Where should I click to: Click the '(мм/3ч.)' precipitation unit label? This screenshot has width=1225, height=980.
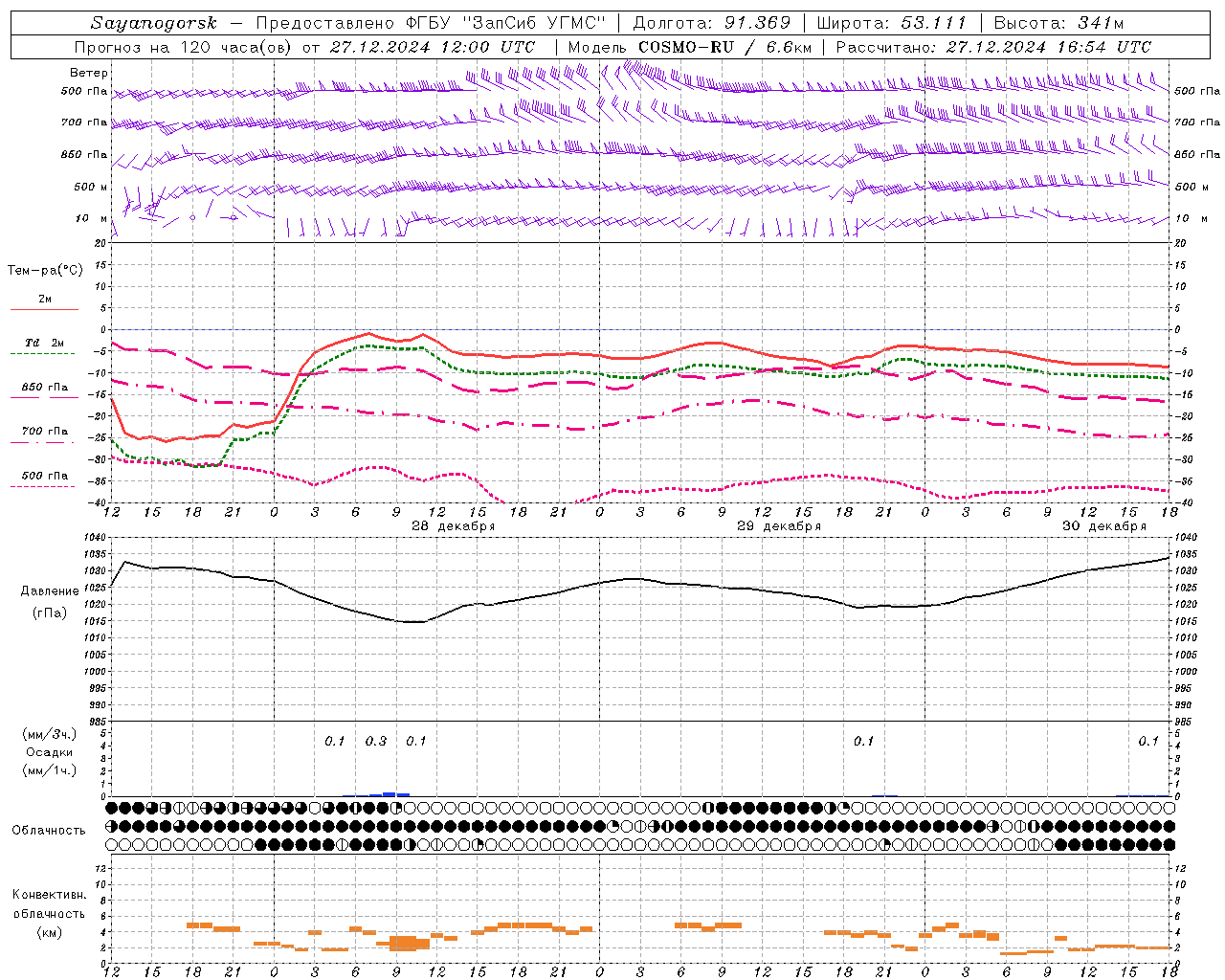[x=50, y=734]
